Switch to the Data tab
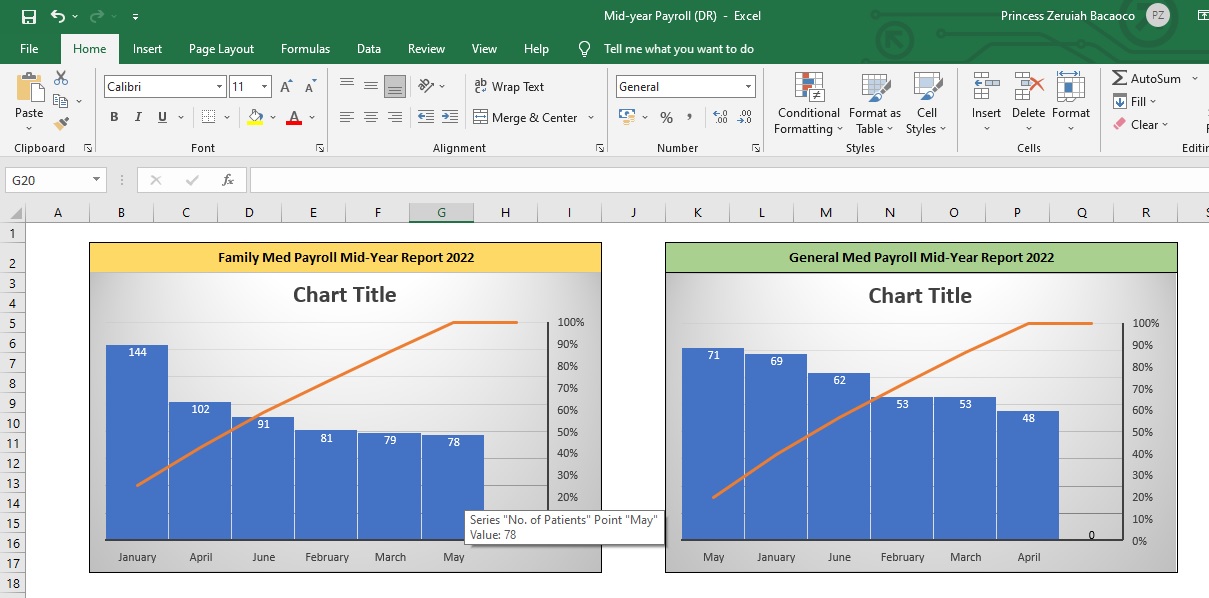This screenshot has height=598, width=1209. [369, 49]
